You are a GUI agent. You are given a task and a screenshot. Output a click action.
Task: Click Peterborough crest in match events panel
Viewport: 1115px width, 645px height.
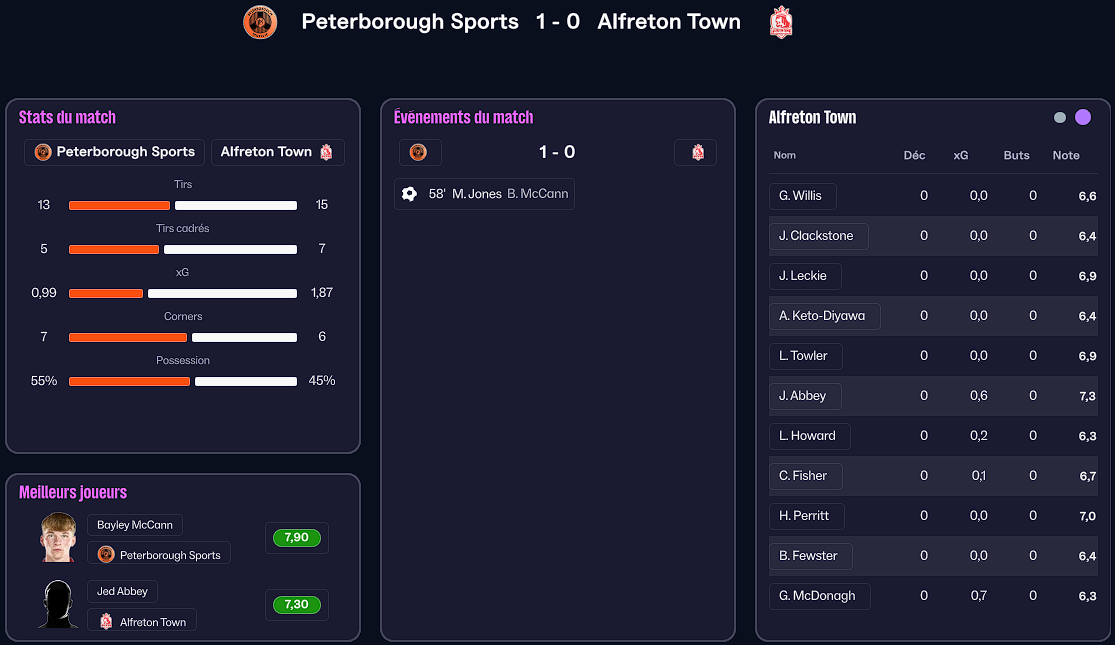tap(419, 152)
